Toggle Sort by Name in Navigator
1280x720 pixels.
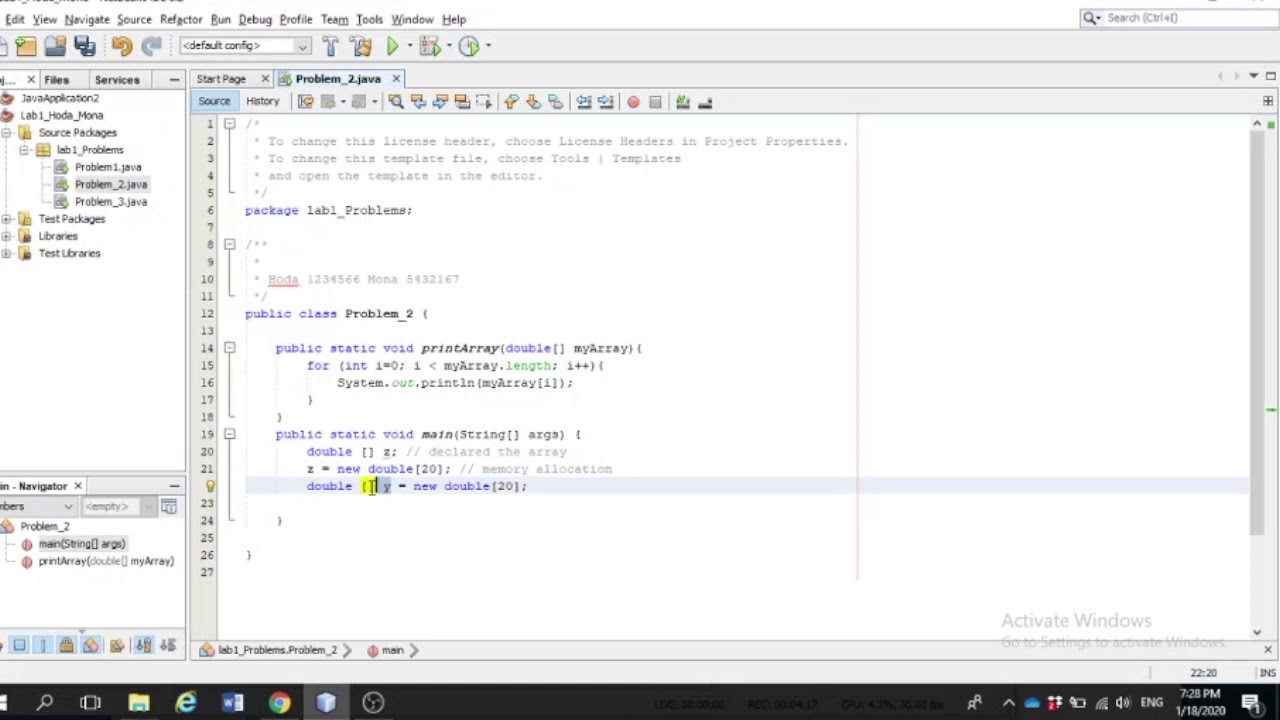click(143, 646)
